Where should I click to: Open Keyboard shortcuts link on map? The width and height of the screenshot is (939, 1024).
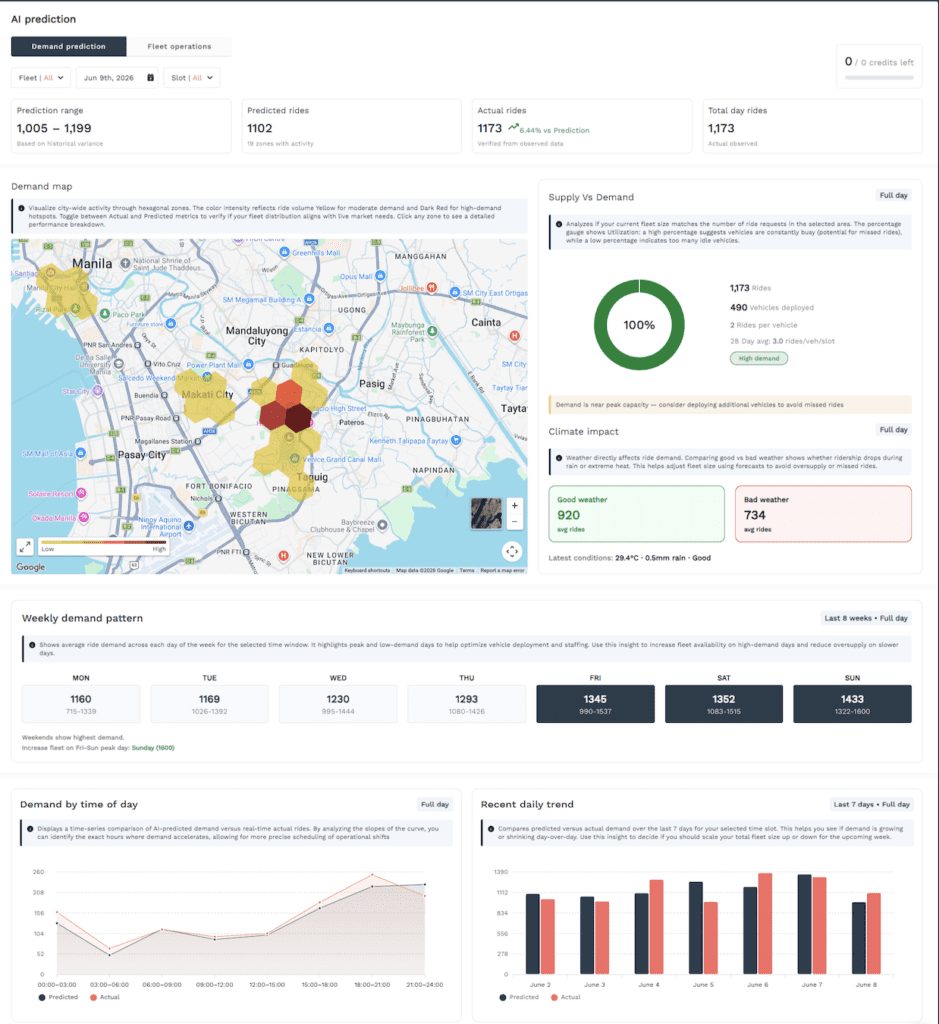pyautogui.click(x=367, y=570)
